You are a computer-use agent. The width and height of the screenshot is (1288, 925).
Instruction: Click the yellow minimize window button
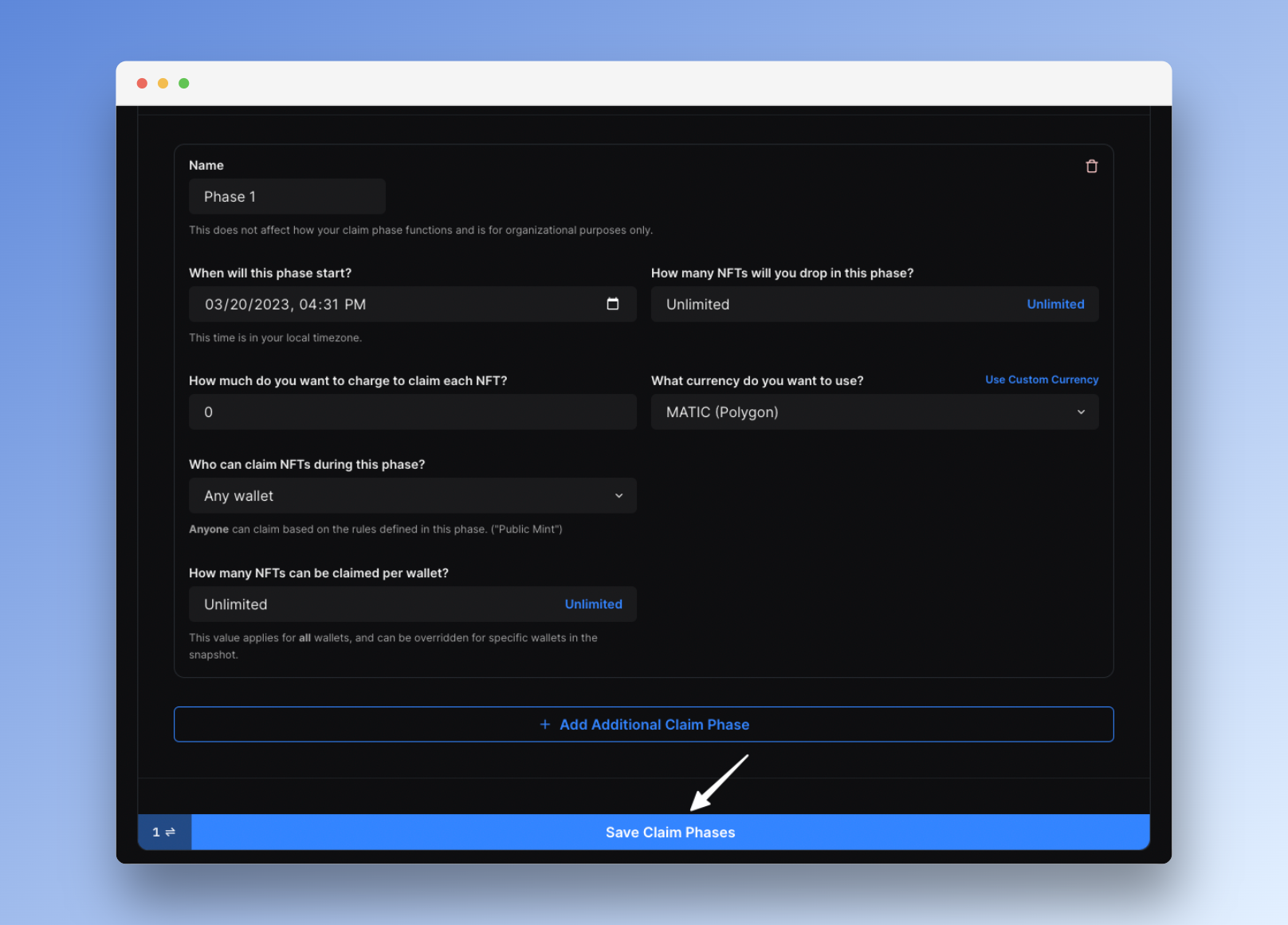pos(163,83)
